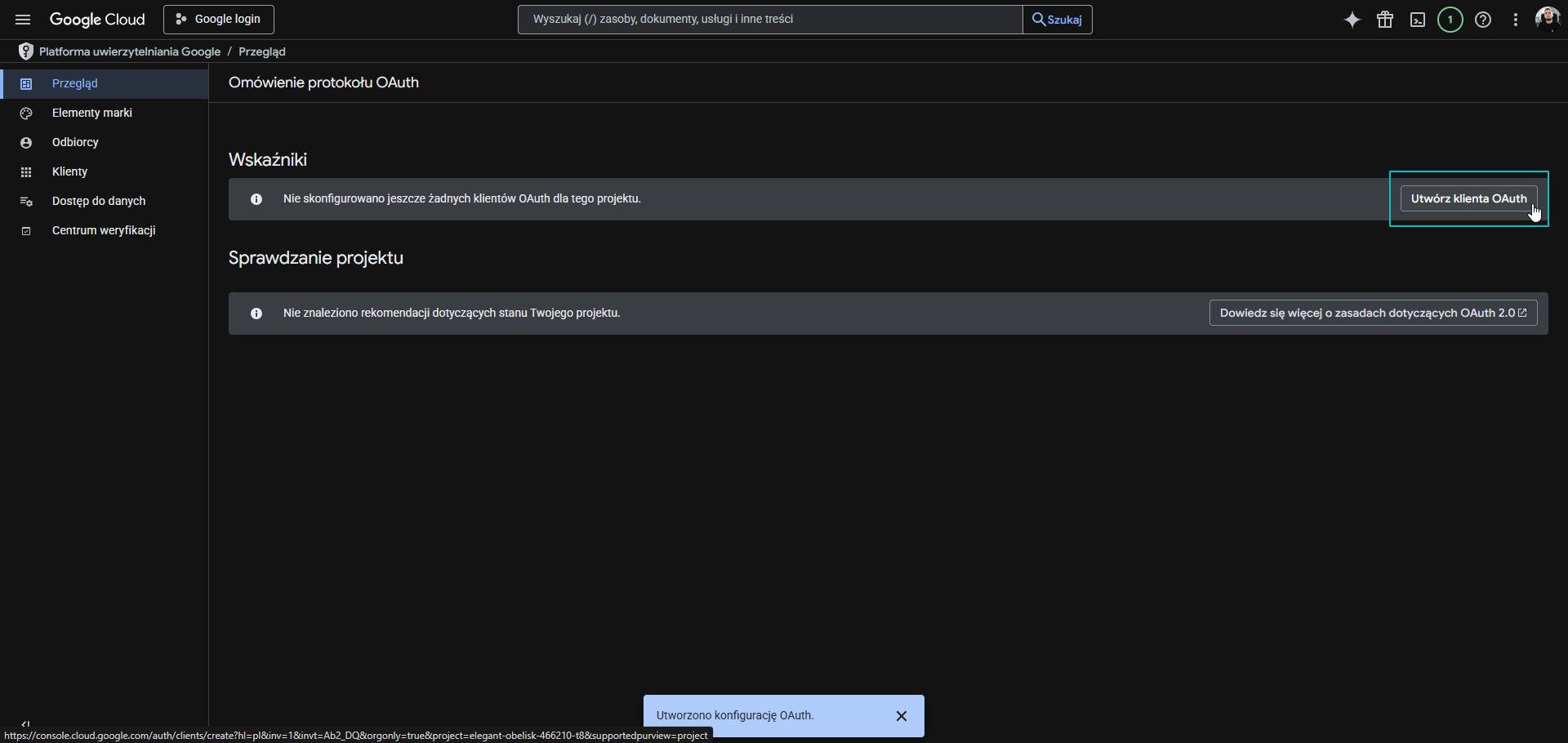The height and width of the screenshot is (743, 1568).
Task: Activate Cloud Shell terminal icon
Action: click(x=1418, y=19)
